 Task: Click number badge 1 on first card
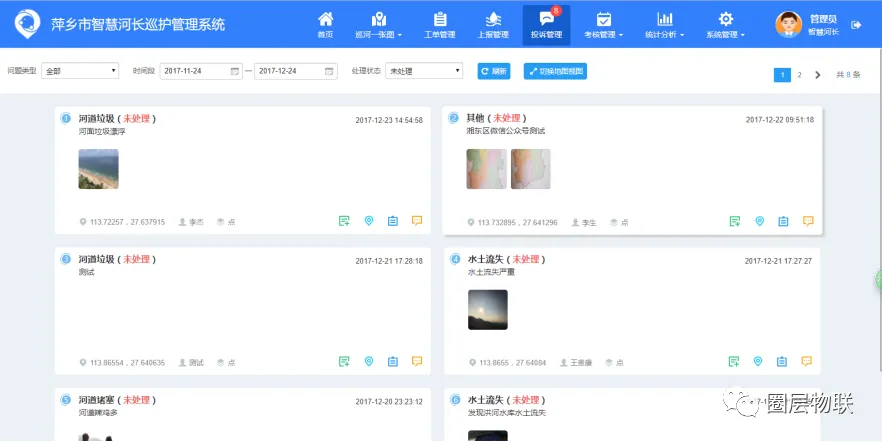66,119
